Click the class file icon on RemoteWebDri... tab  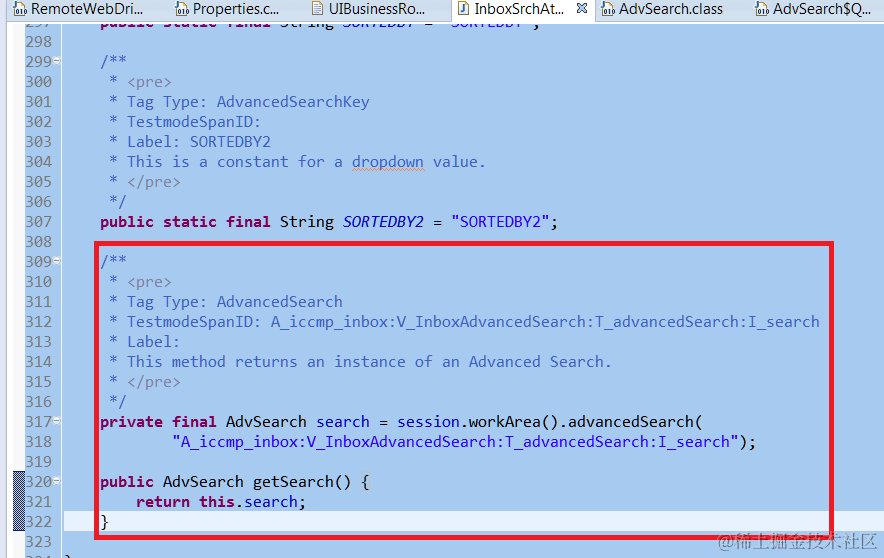pyautogui.click(x=20, y=9)
